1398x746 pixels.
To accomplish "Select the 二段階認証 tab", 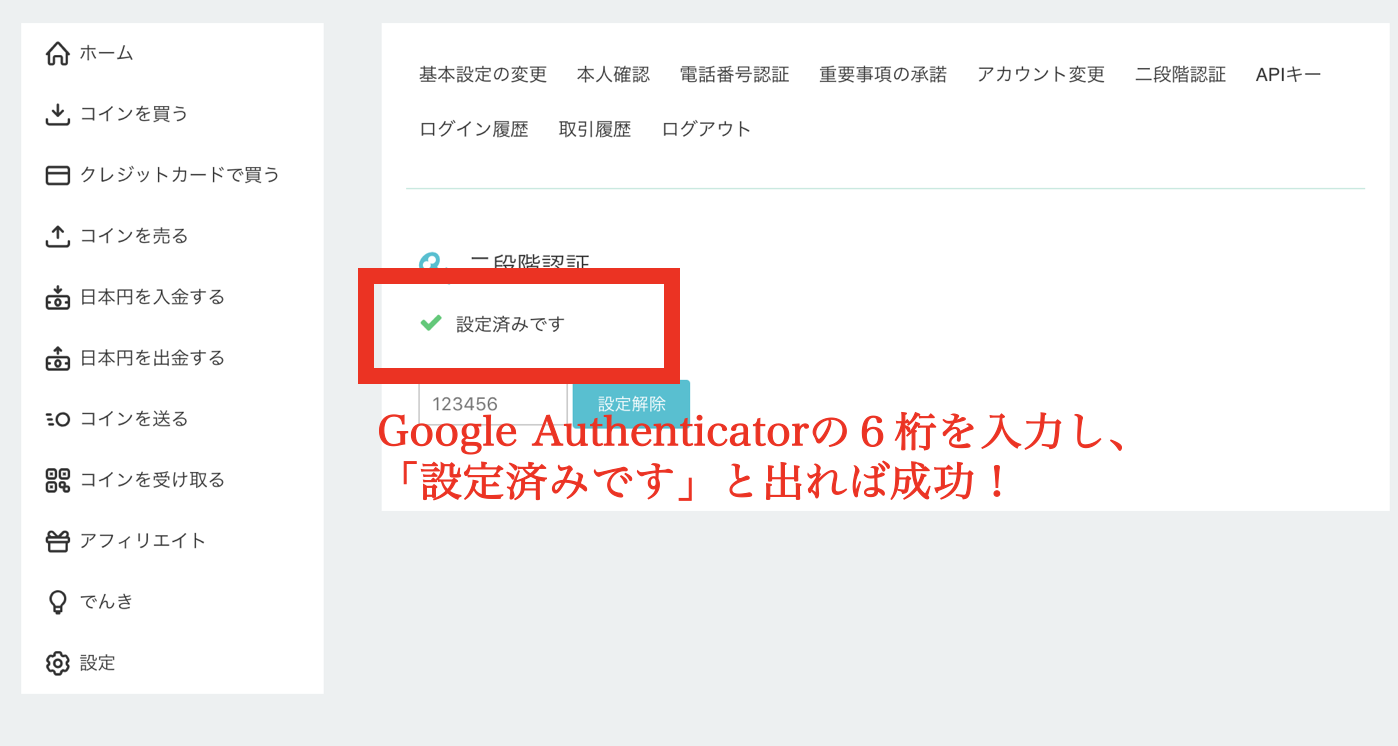I will click(1180, 75).
